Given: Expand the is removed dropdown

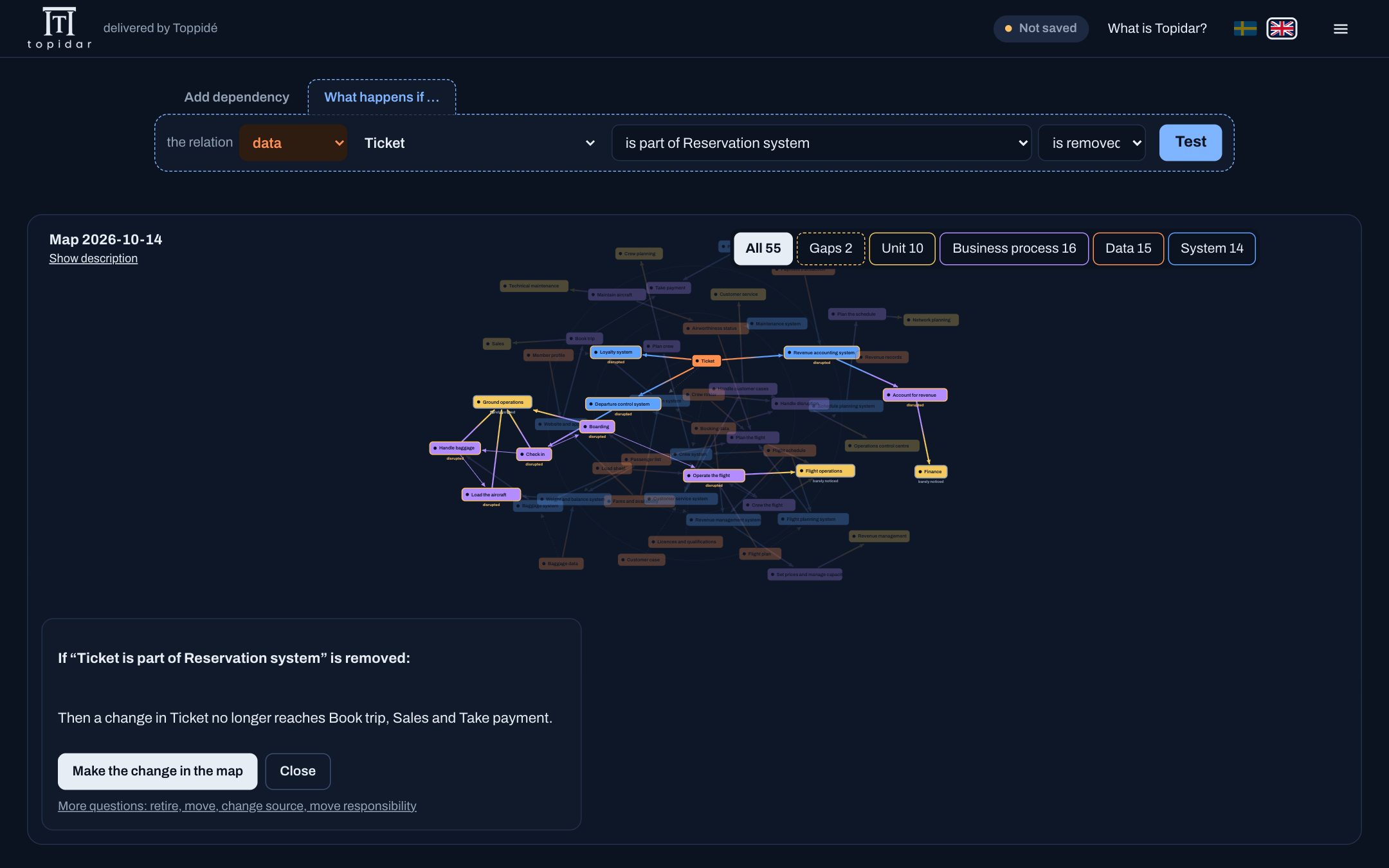Looking at the screenshot, I should (x=1092, y=143).
